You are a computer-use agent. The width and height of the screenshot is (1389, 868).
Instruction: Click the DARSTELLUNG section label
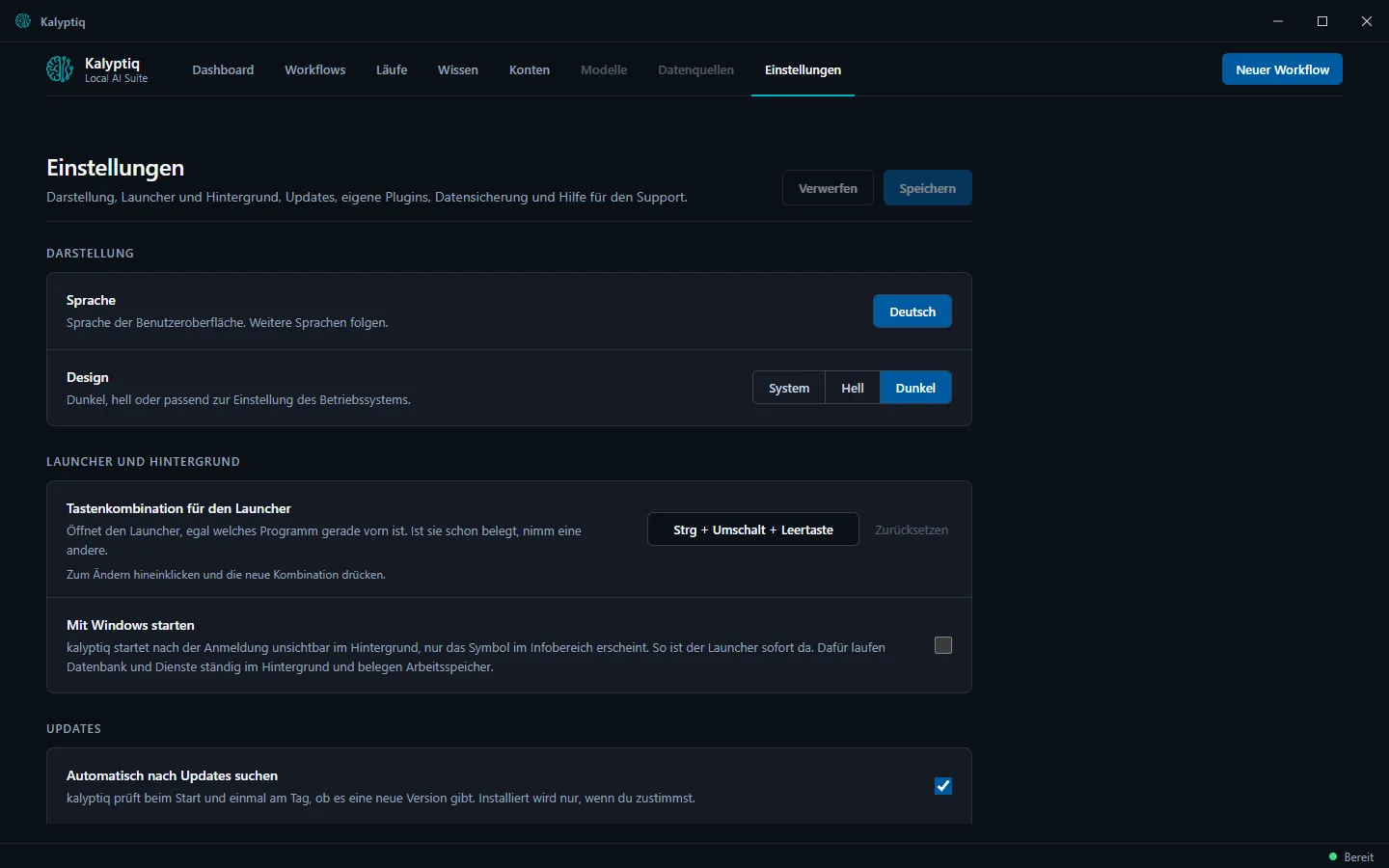point(91,253)
